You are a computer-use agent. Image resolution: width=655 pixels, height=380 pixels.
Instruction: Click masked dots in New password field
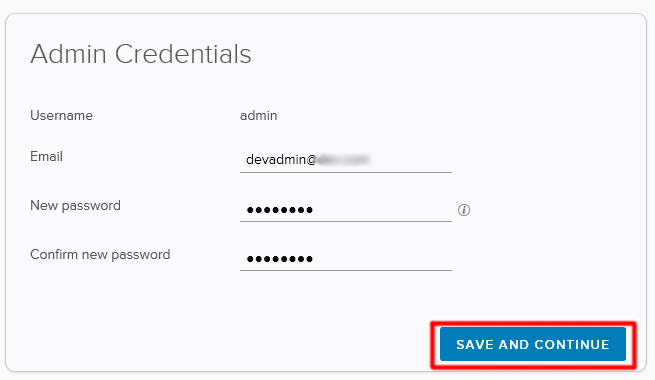pos(279,210)
